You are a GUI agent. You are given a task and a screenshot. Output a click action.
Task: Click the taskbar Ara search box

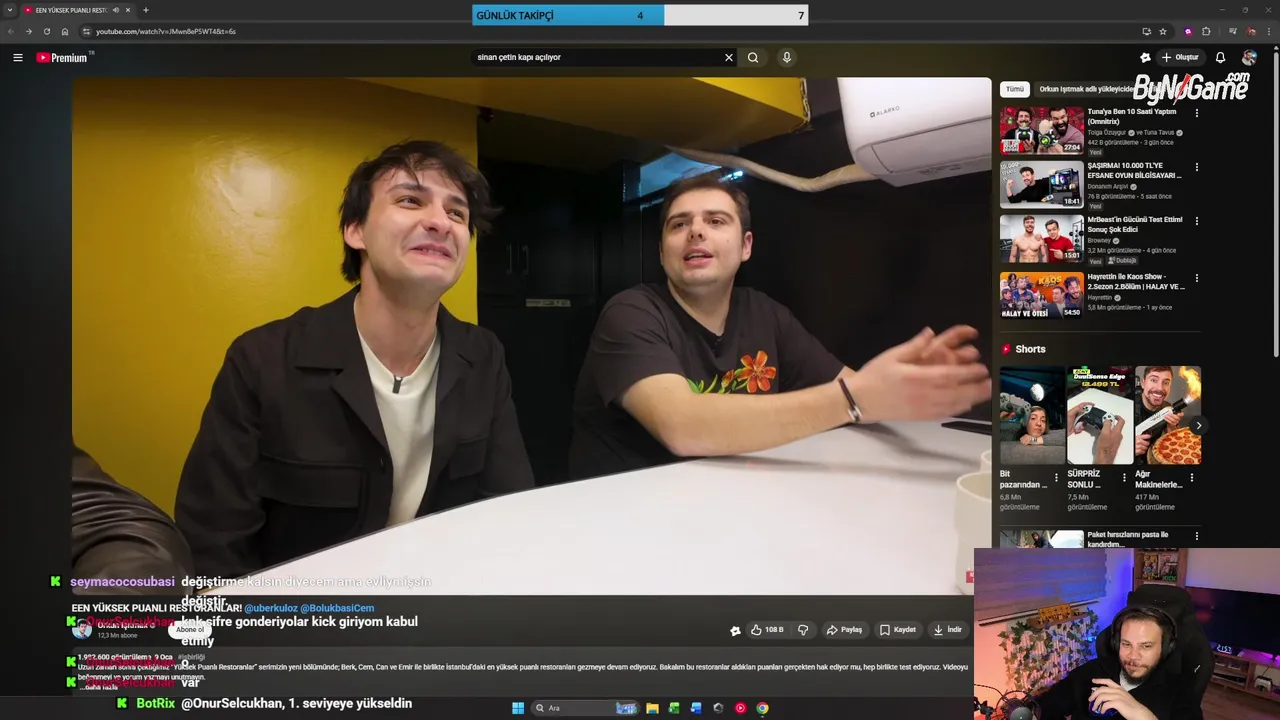(x=586, y=708)
